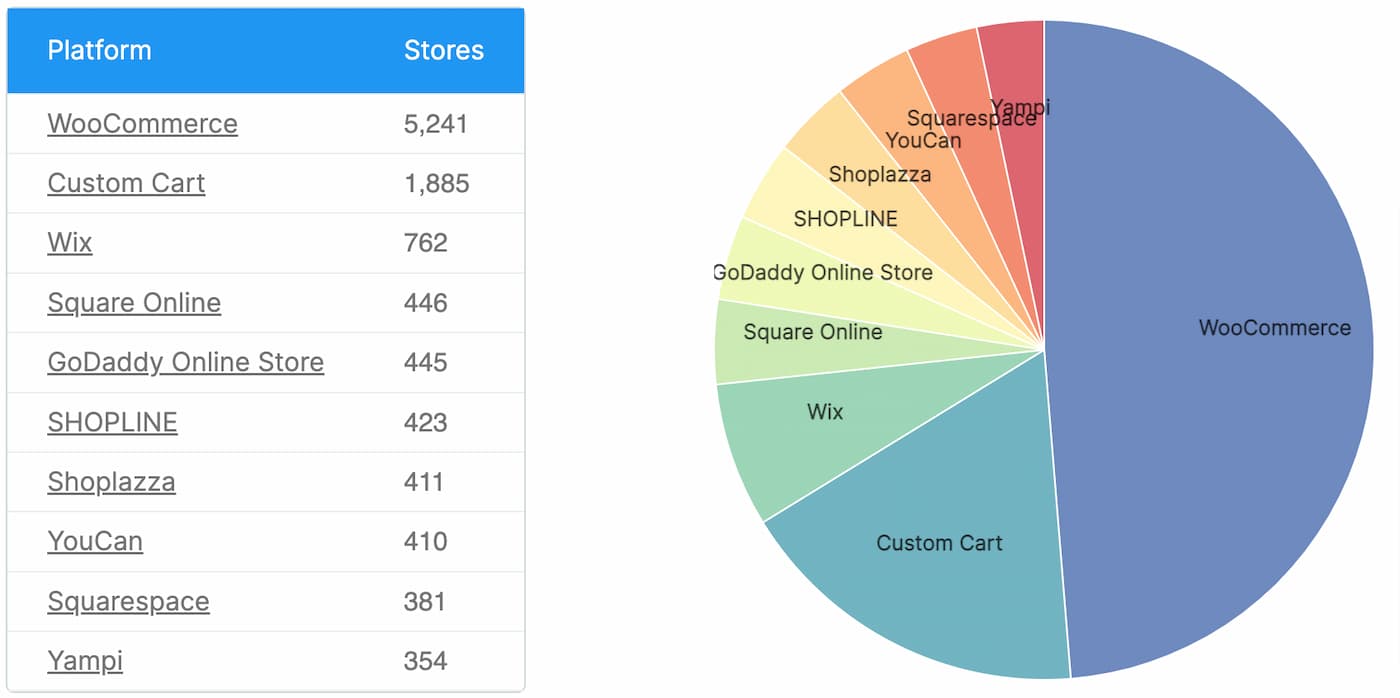Image resolution: width=1400 pixels, height=698 pixels.
Task: Click the Shoplazza label on the chart
Action: [x=879, y=174]
